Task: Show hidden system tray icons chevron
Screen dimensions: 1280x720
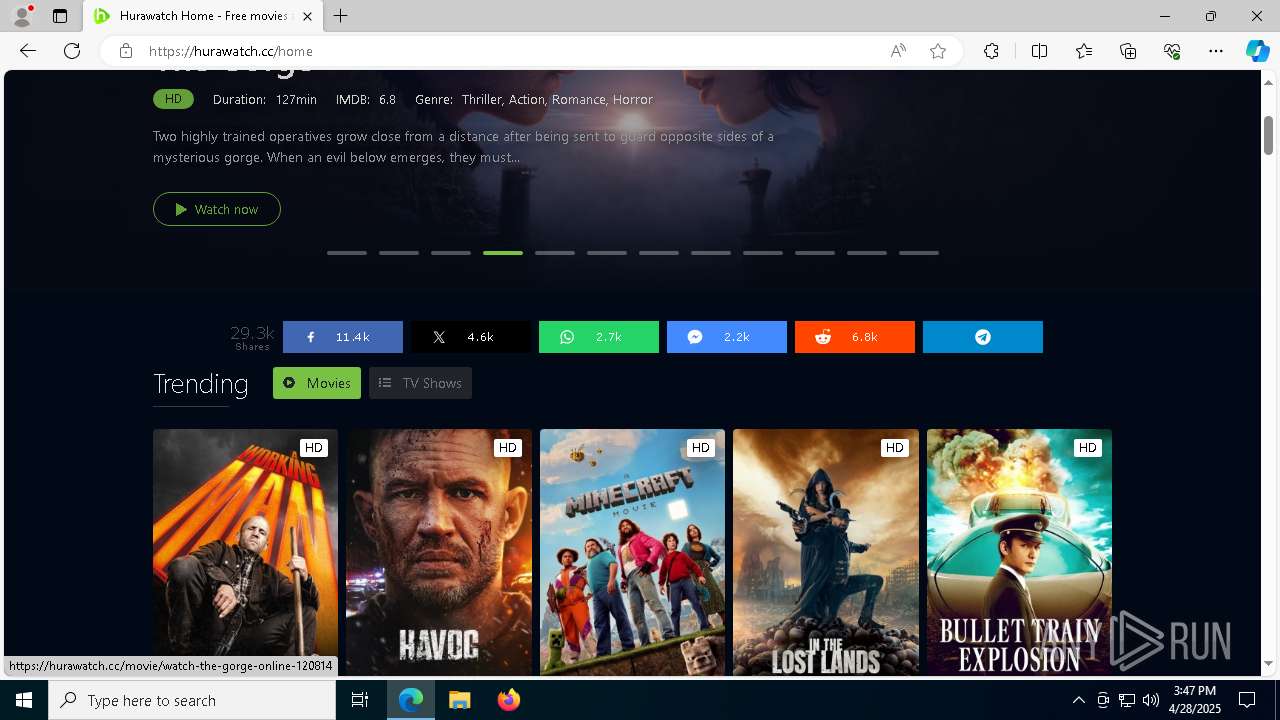Action: [x=1078, y=700]
